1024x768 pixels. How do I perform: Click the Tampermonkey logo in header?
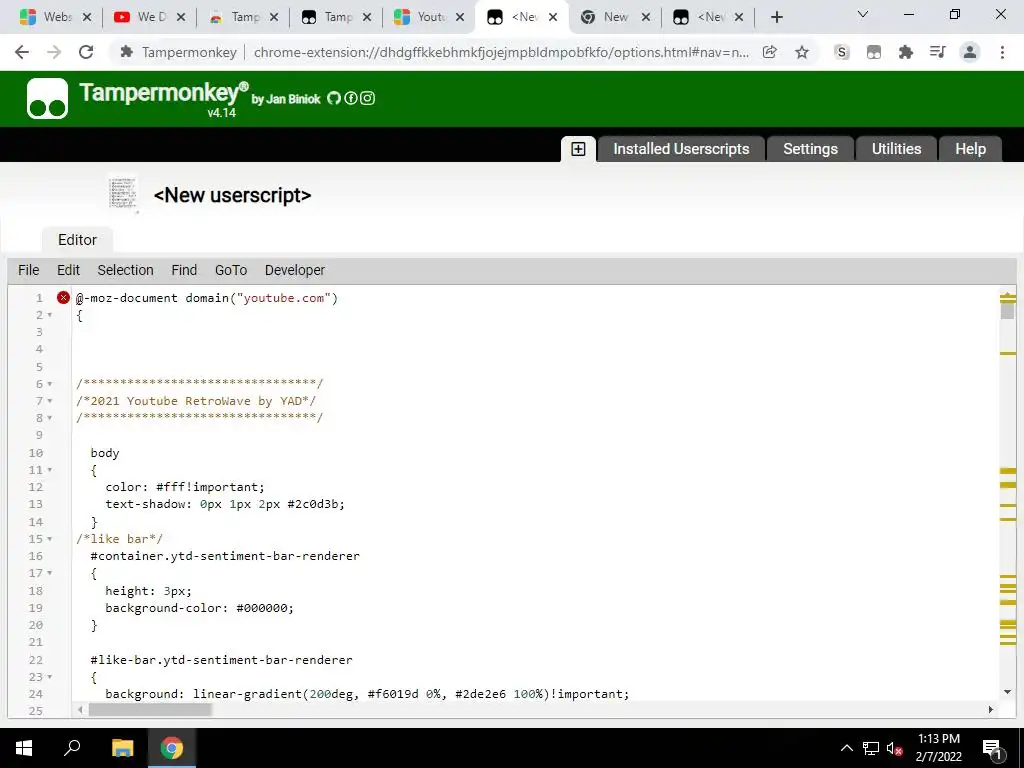click(47, 99)
